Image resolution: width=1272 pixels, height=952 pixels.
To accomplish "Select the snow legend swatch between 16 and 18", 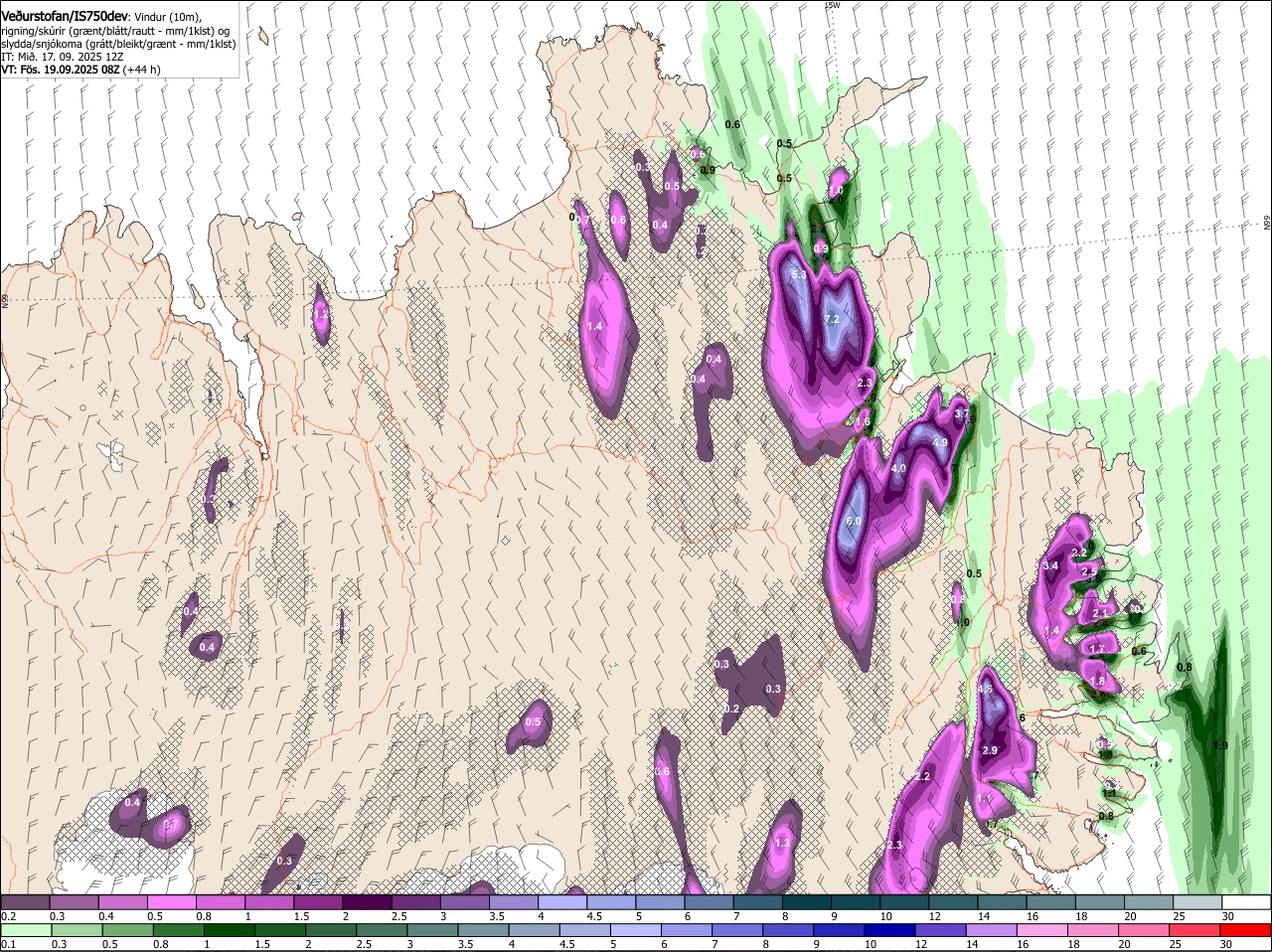I will pos(1051,902).
